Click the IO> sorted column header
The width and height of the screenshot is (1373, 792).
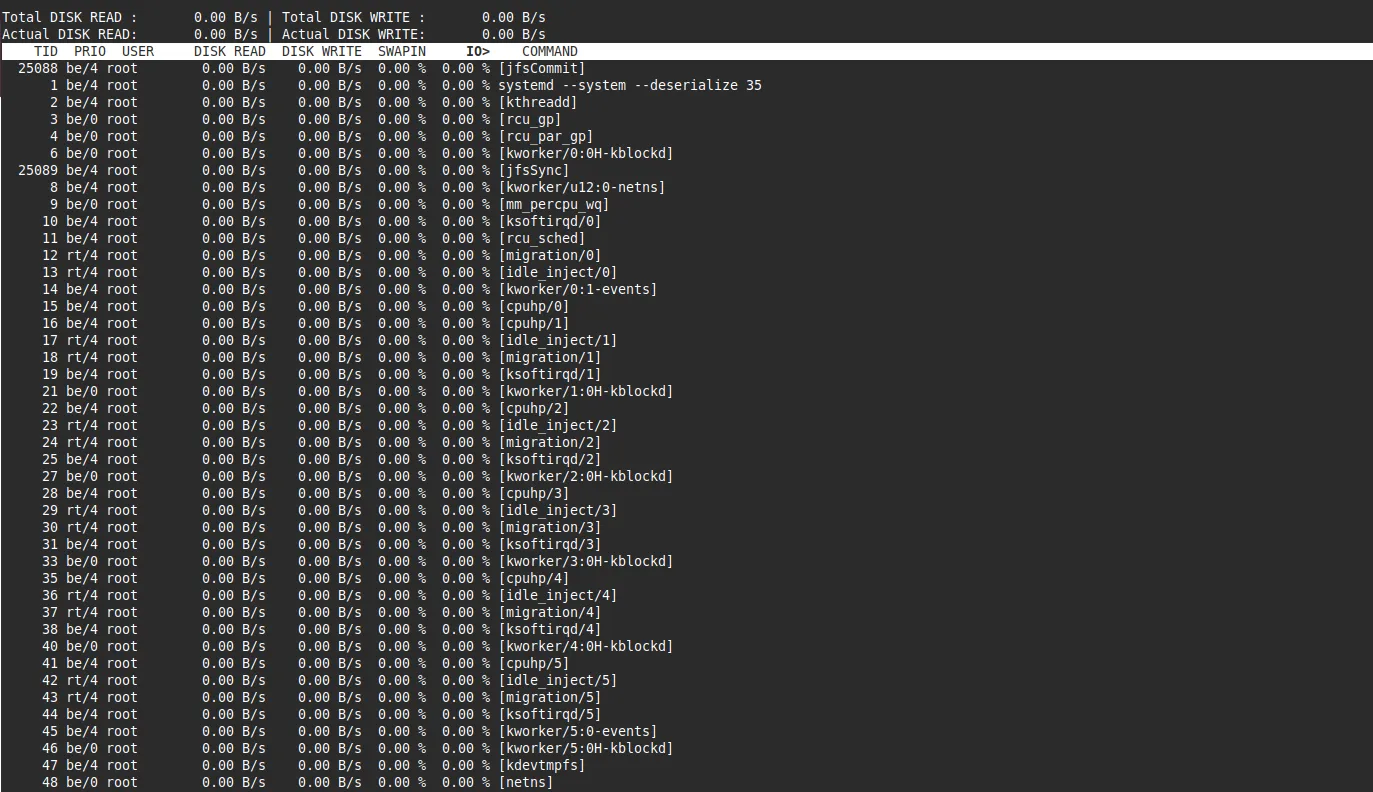point(478,51)
